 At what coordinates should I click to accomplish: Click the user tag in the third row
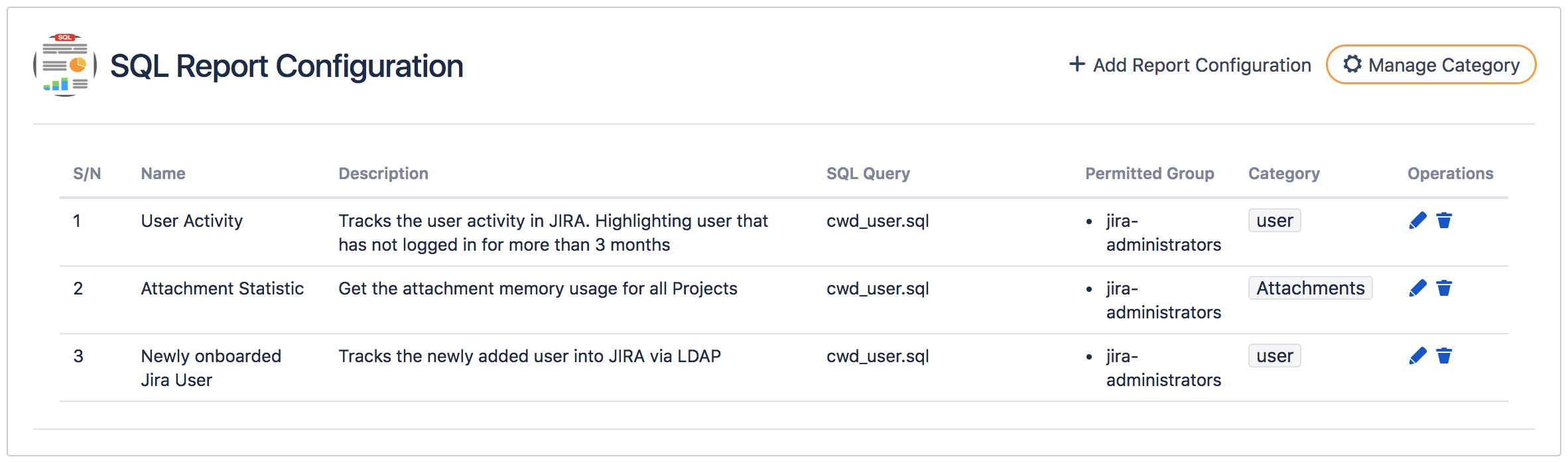pyautogui.click(x=1274, y=356)
